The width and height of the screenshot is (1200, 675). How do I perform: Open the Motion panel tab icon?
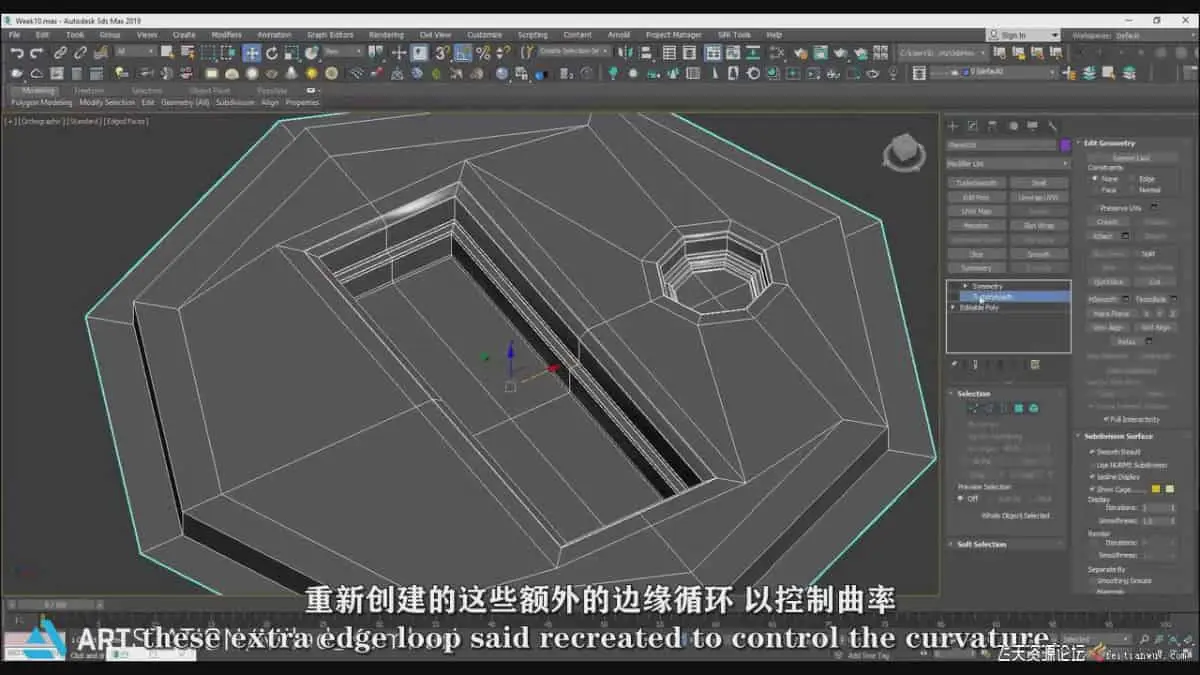click(1013, 126)
